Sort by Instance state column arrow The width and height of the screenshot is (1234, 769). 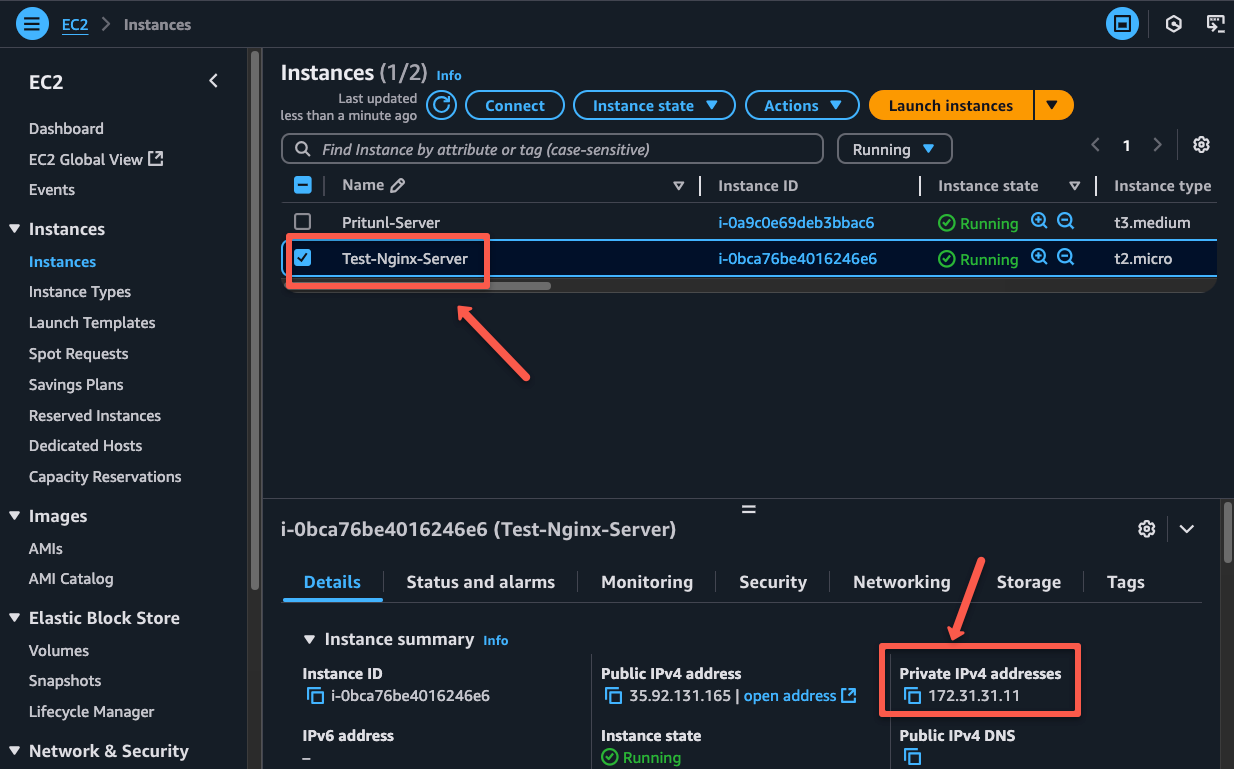point(1075,185)
